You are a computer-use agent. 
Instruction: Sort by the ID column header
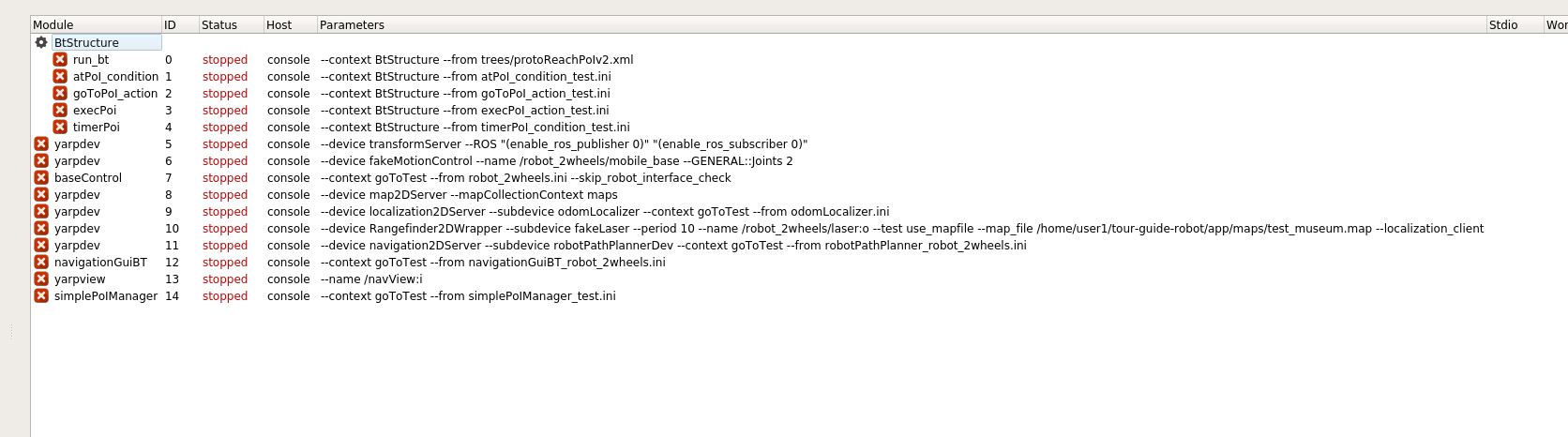pos(180,24)
